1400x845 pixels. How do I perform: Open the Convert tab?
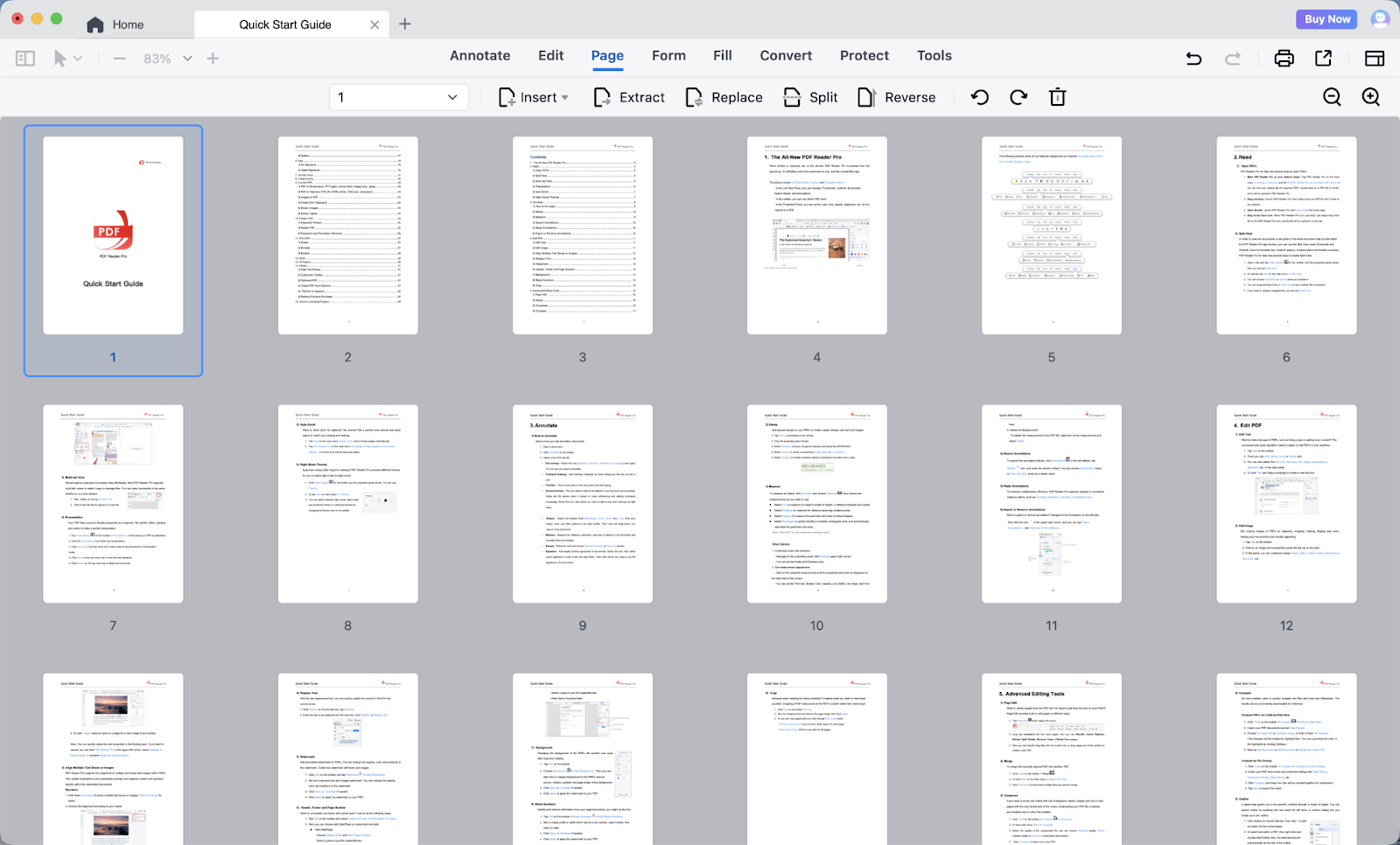pyautogui.click(x=786, y=55)
